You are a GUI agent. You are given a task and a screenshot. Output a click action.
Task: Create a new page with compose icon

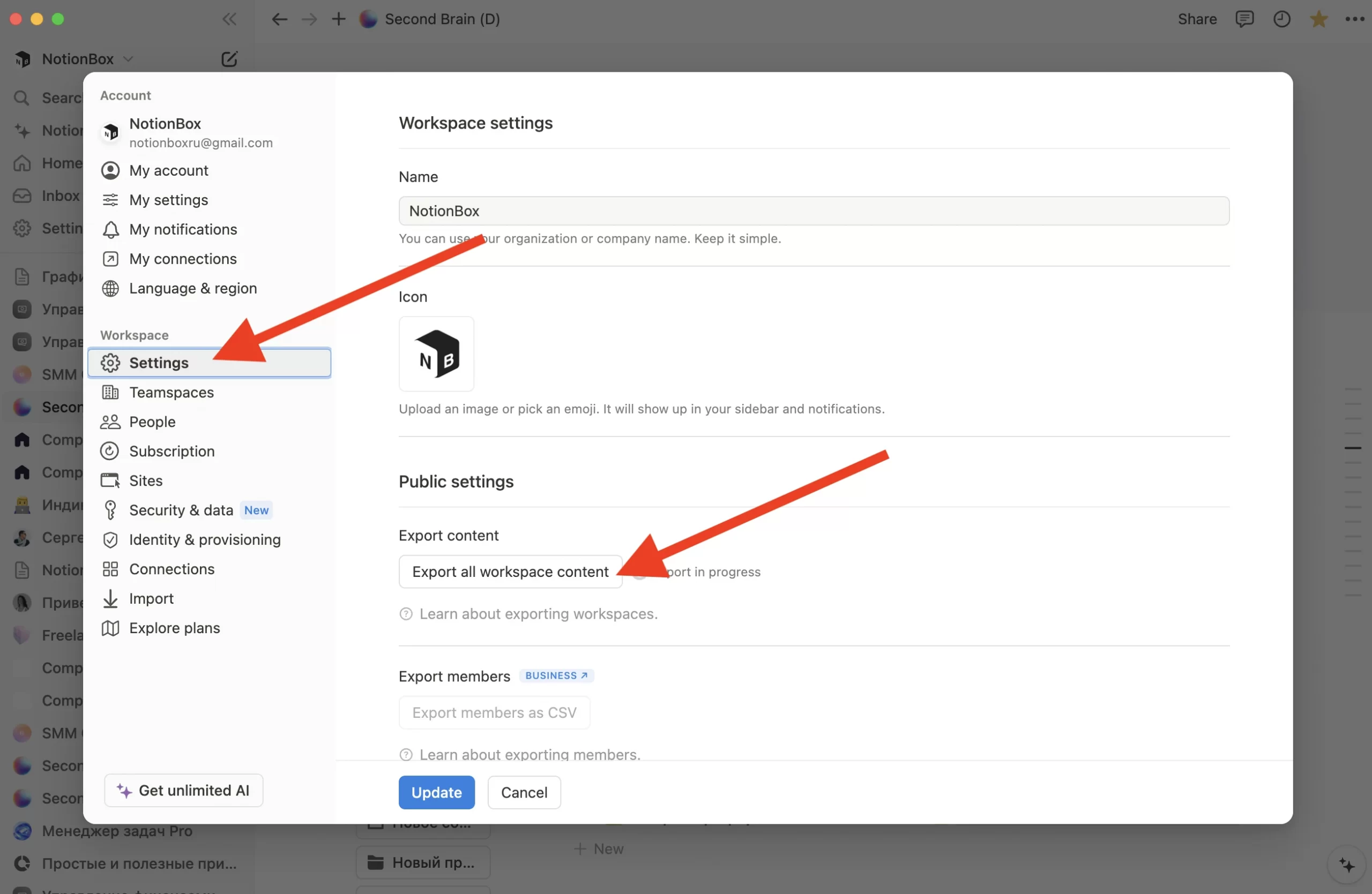pyautogui.click(x=229, y=59)
